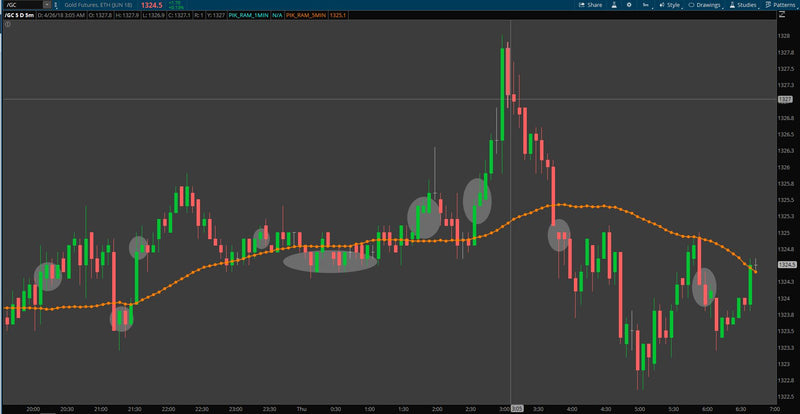The image size is (800, 414).
Task: Click the 1324.5 current price label on axis
Action: [x=785, y=264]
